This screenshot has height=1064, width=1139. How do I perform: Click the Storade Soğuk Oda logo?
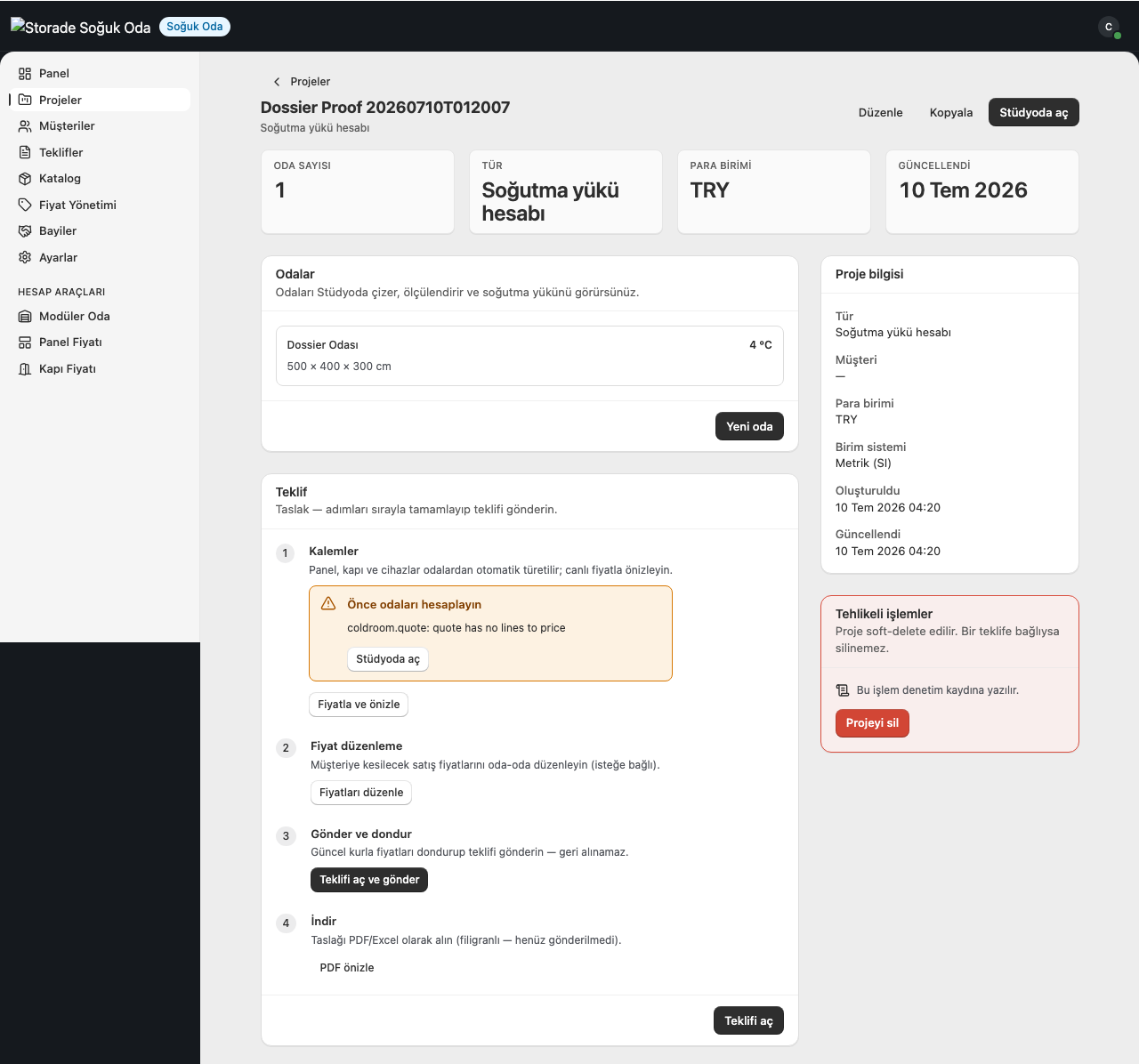click(81, 27)
